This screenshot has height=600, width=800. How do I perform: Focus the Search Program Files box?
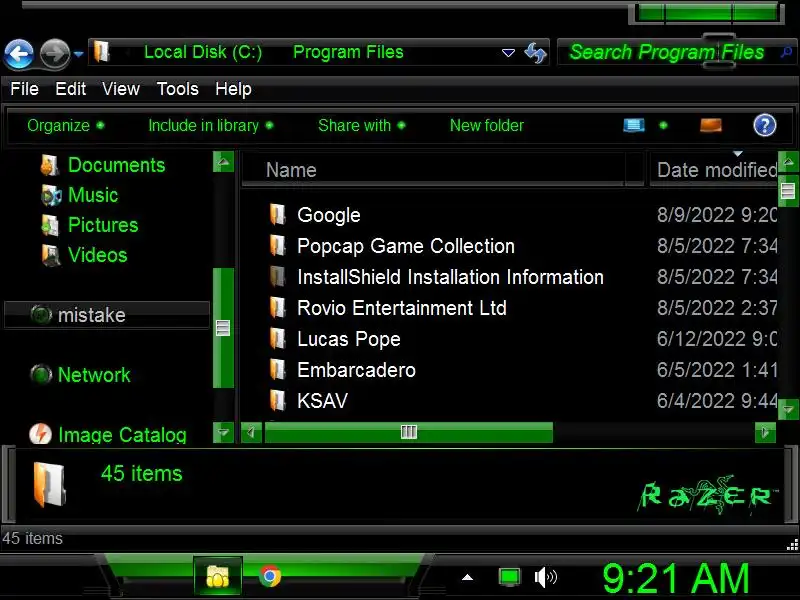(667, 52)
